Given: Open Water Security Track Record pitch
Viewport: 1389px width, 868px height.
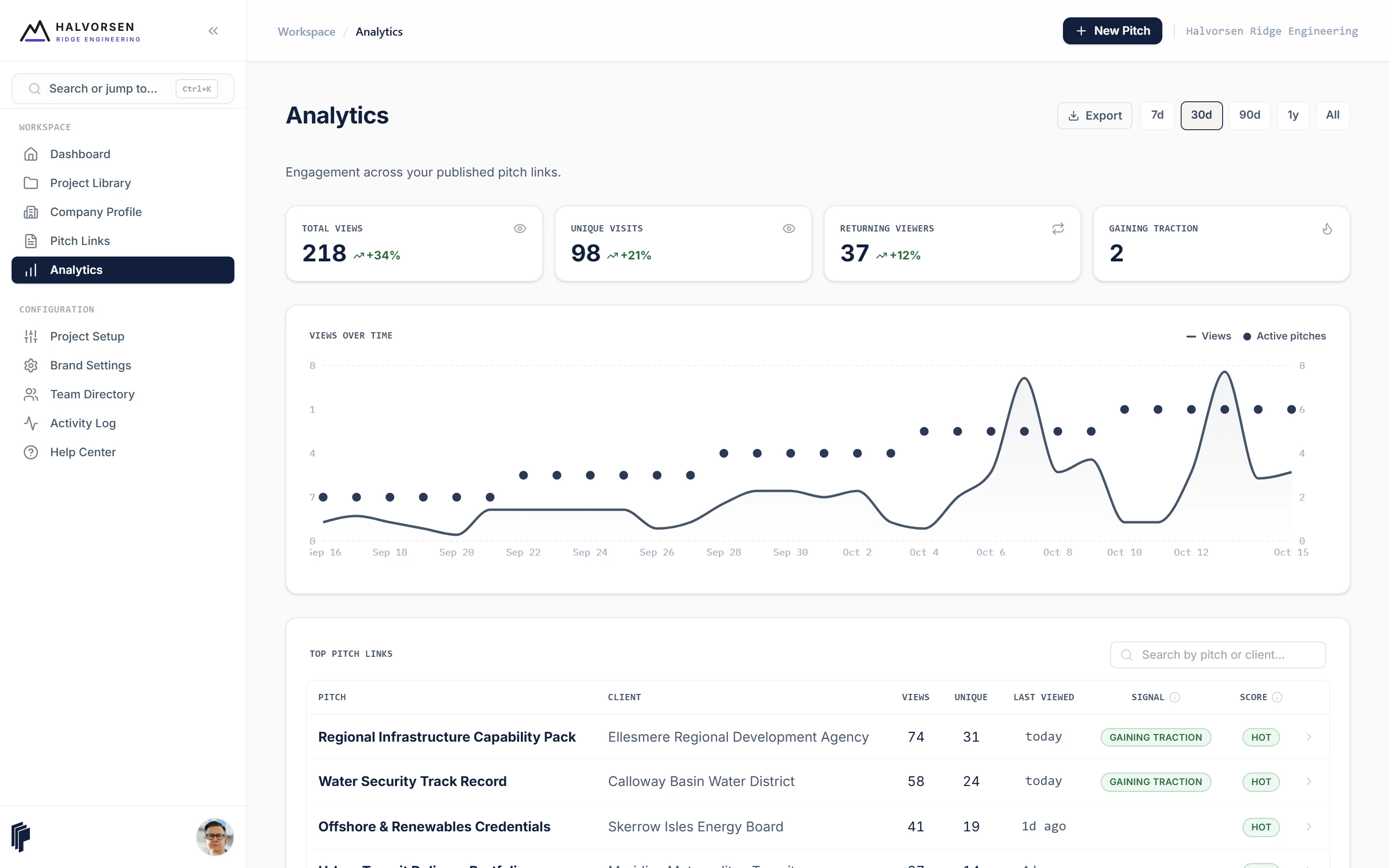Looking at the screenshot, I should click(412, 781).
